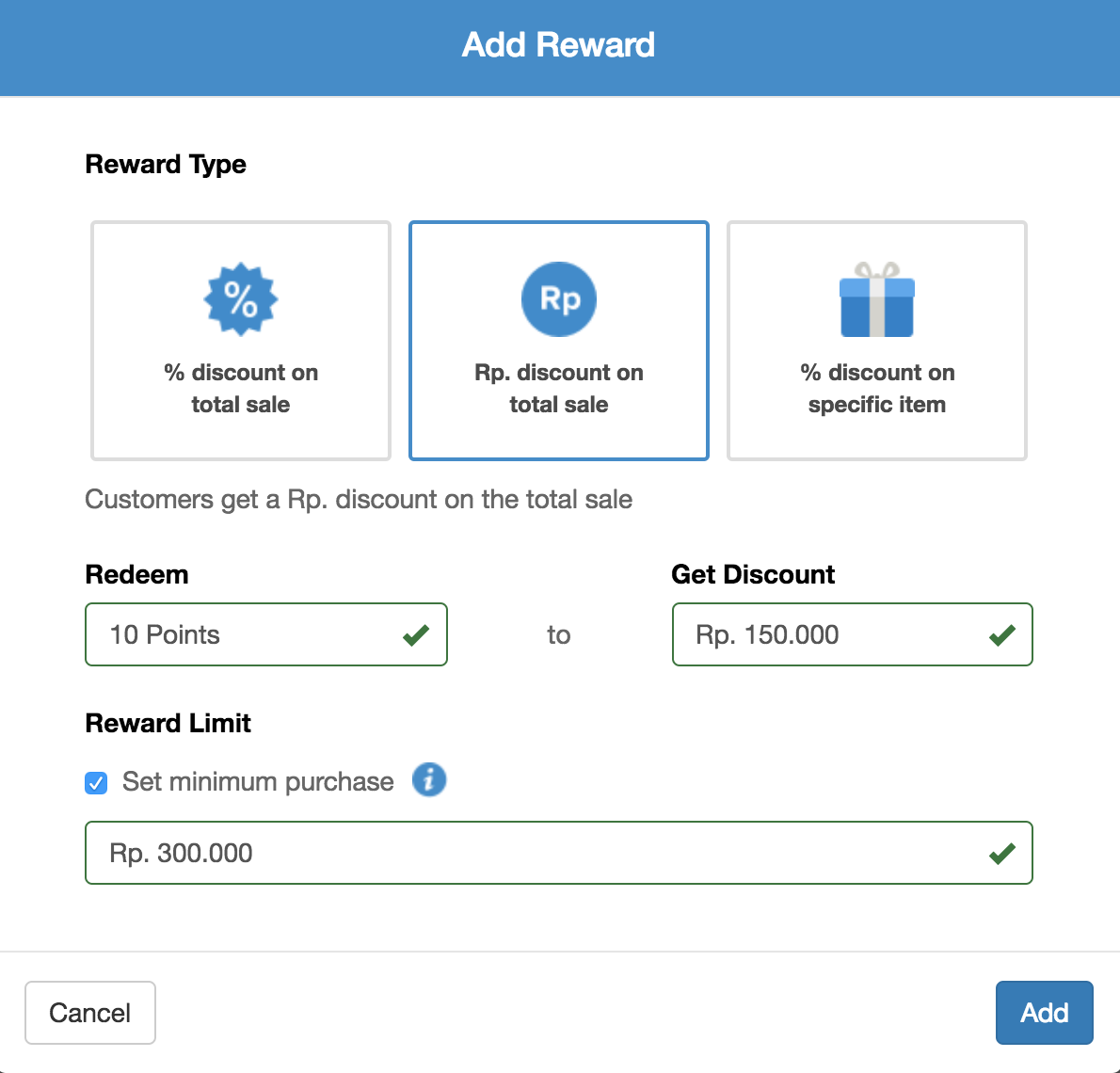Click the info icon beside Set minimum purchase

429,779
